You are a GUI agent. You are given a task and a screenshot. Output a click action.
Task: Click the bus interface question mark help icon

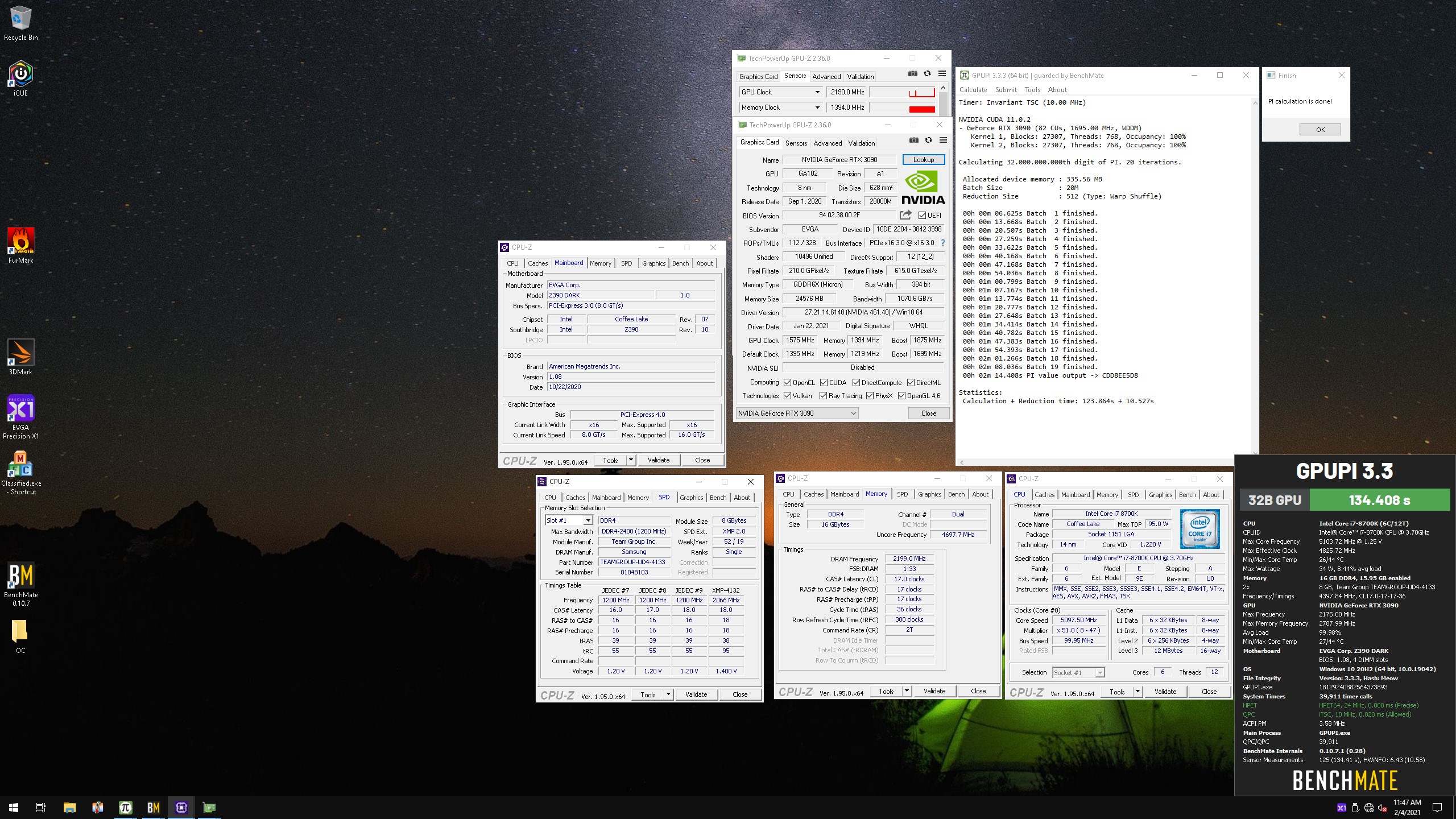coord(943,243)
